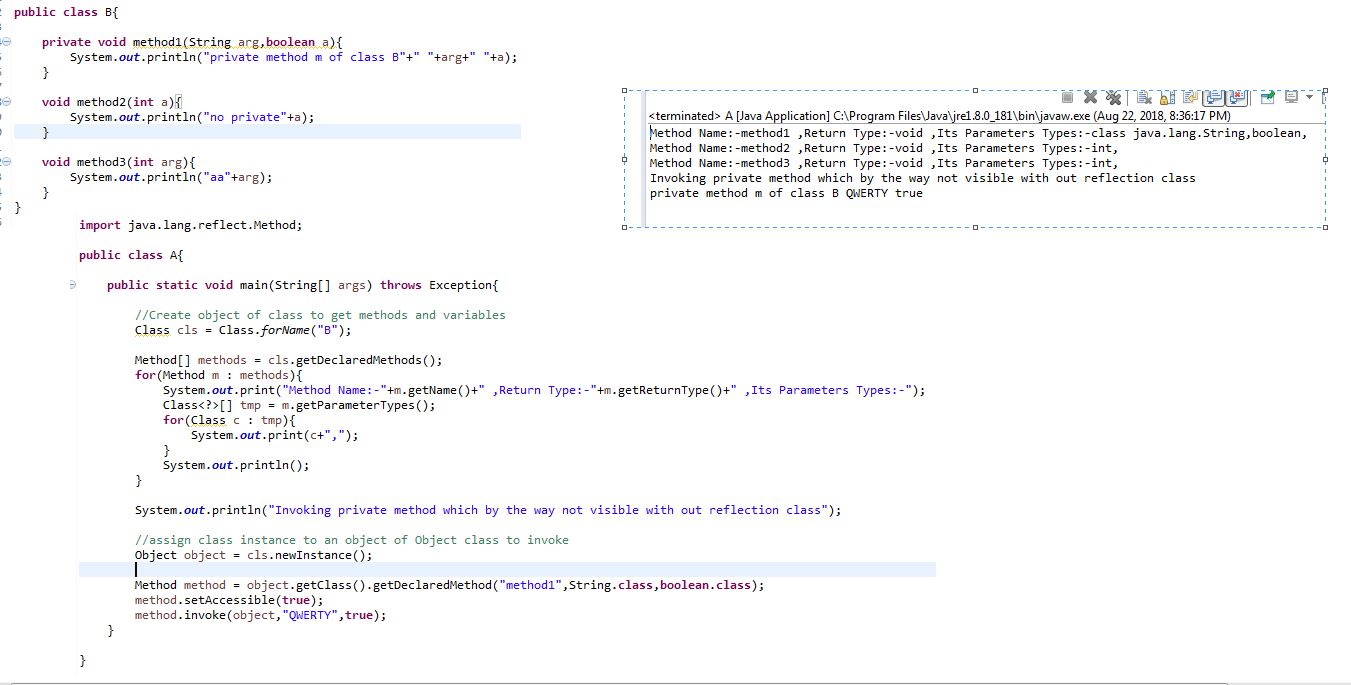This screenshot has width=1351, height=685.
Task: Toggle the console Scroll Lock padlock icon
Action: 1167,97
